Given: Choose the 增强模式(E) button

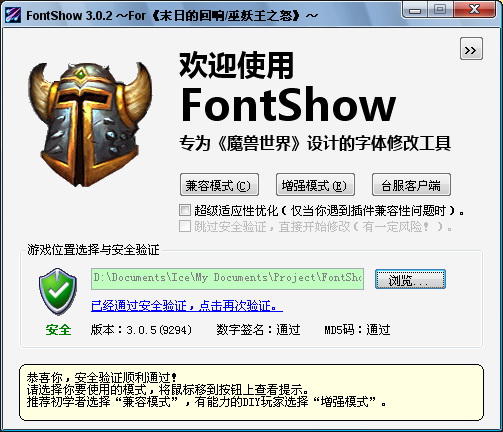Looking at the screenshot, I should 315,185.
